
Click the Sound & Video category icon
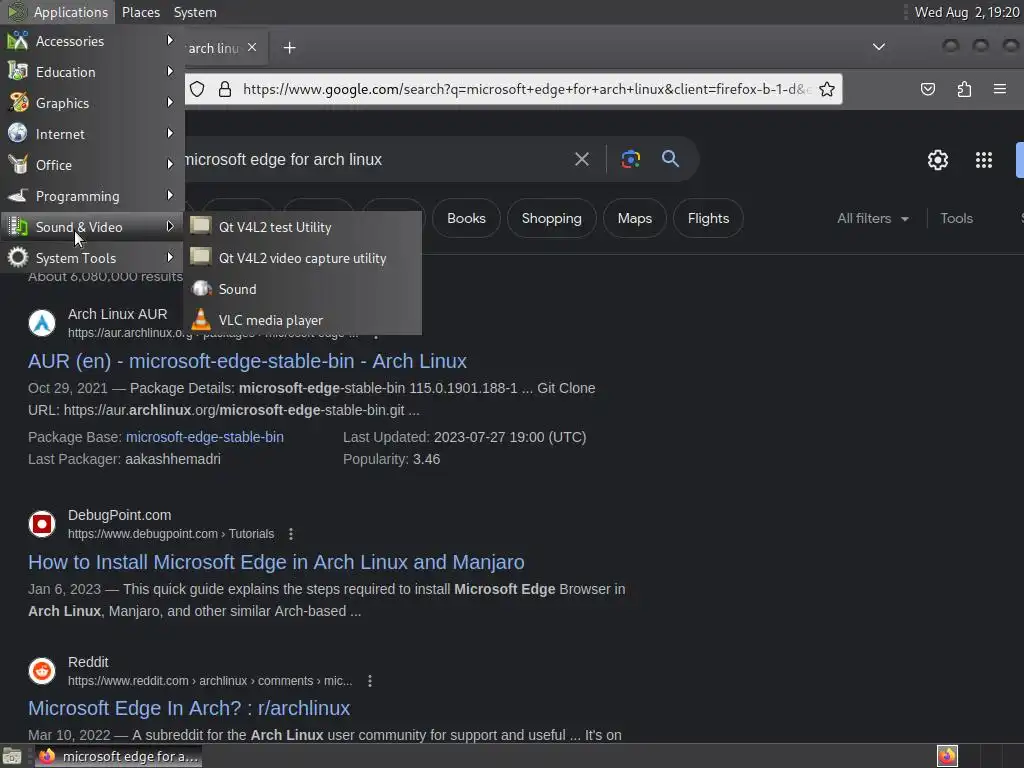click(18, 227)
